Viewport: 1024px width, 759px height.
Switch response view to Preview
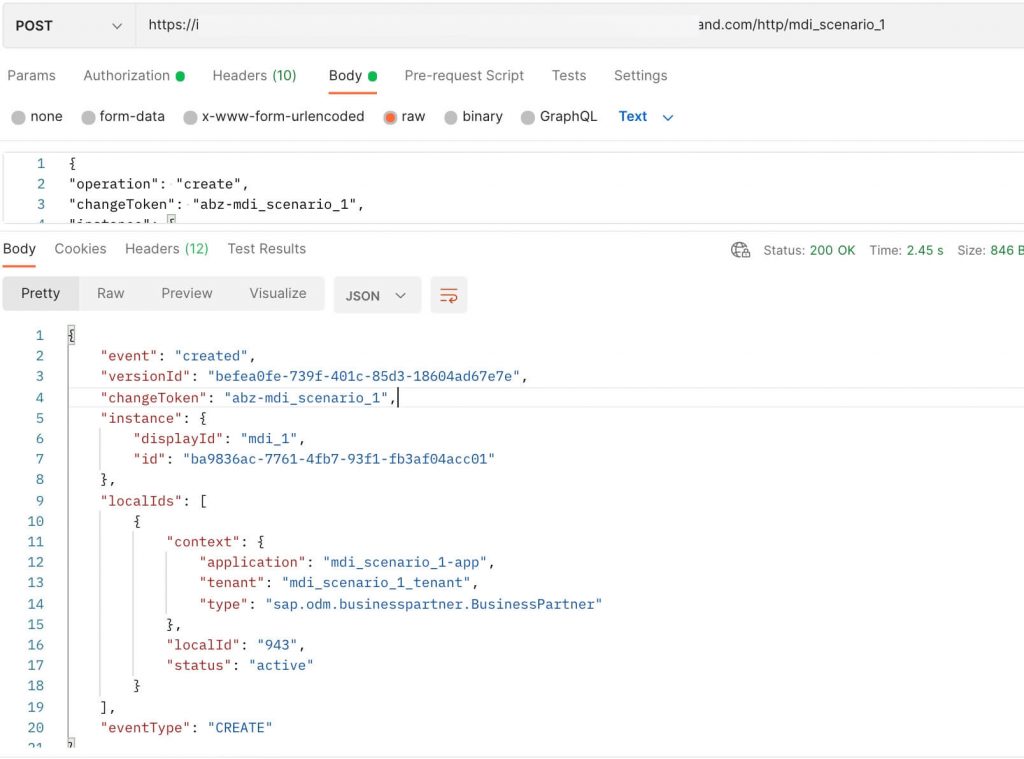pos(187,293)
